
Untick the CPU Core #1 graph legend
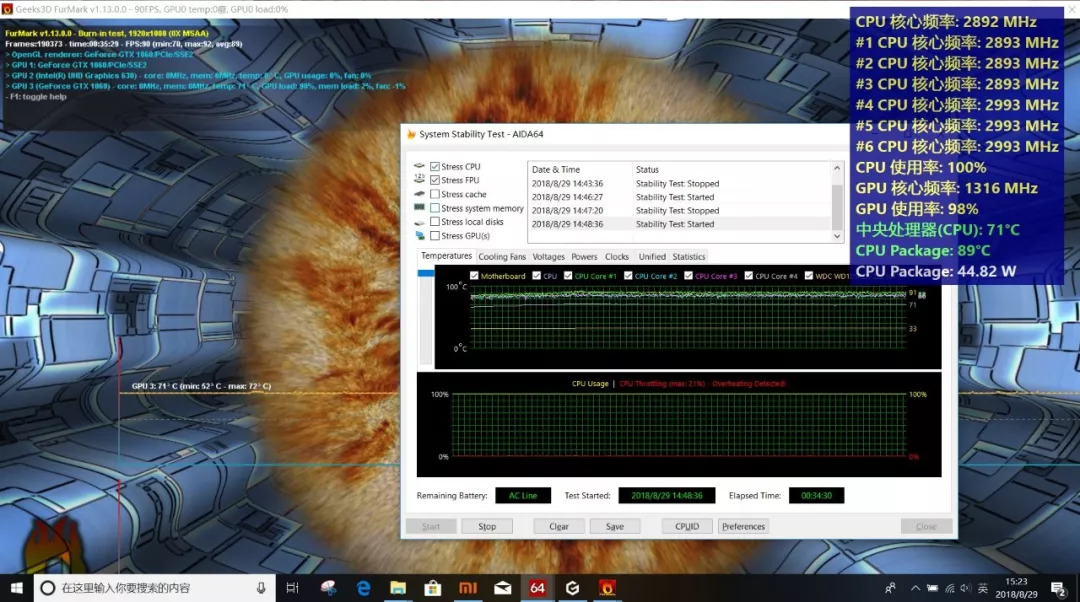coord(566,275)
